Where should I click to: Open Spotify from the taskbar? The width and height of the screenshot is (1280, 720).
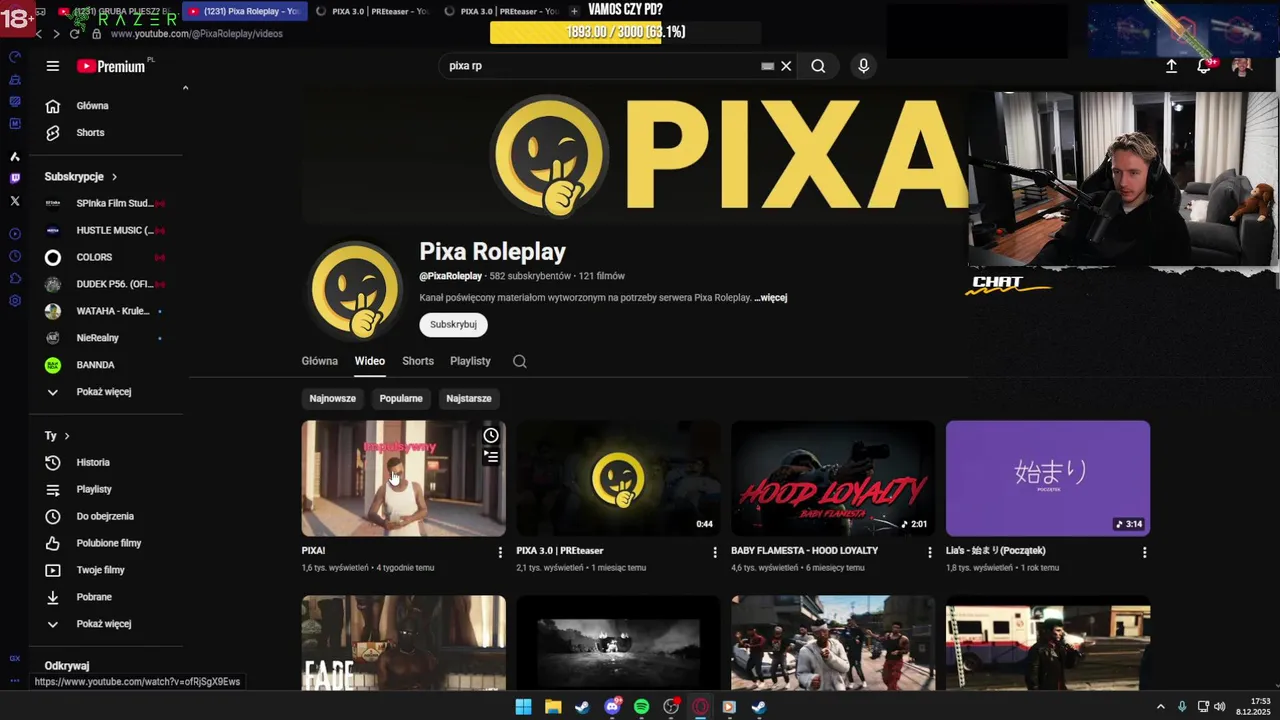coord(641,707)
